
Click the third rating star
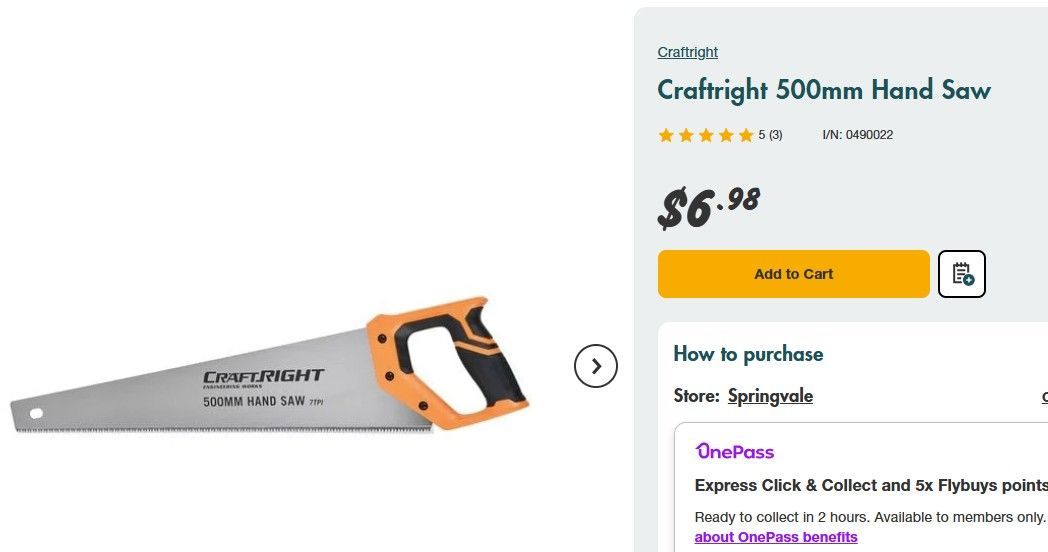706,135
